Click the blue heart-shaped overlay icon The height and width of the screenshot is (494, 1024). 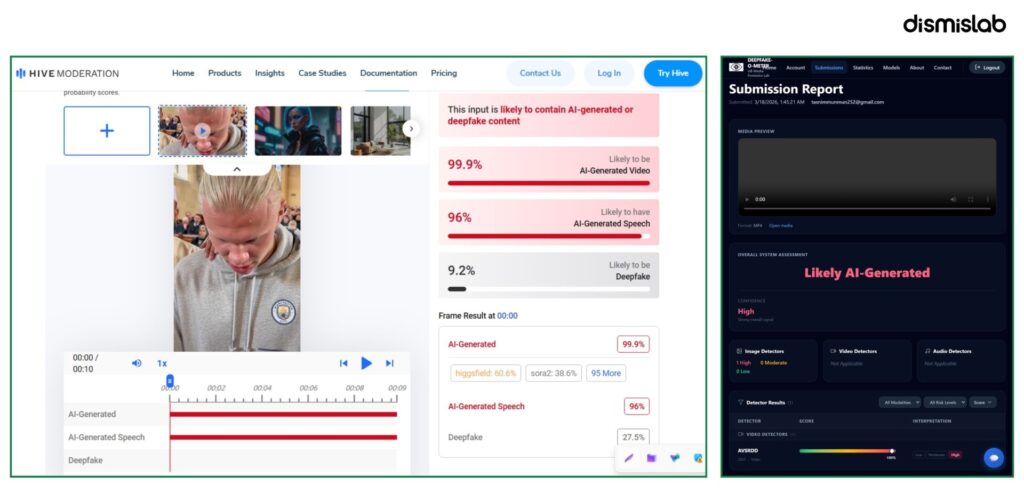pyautogui.click(x=675, y=458)
